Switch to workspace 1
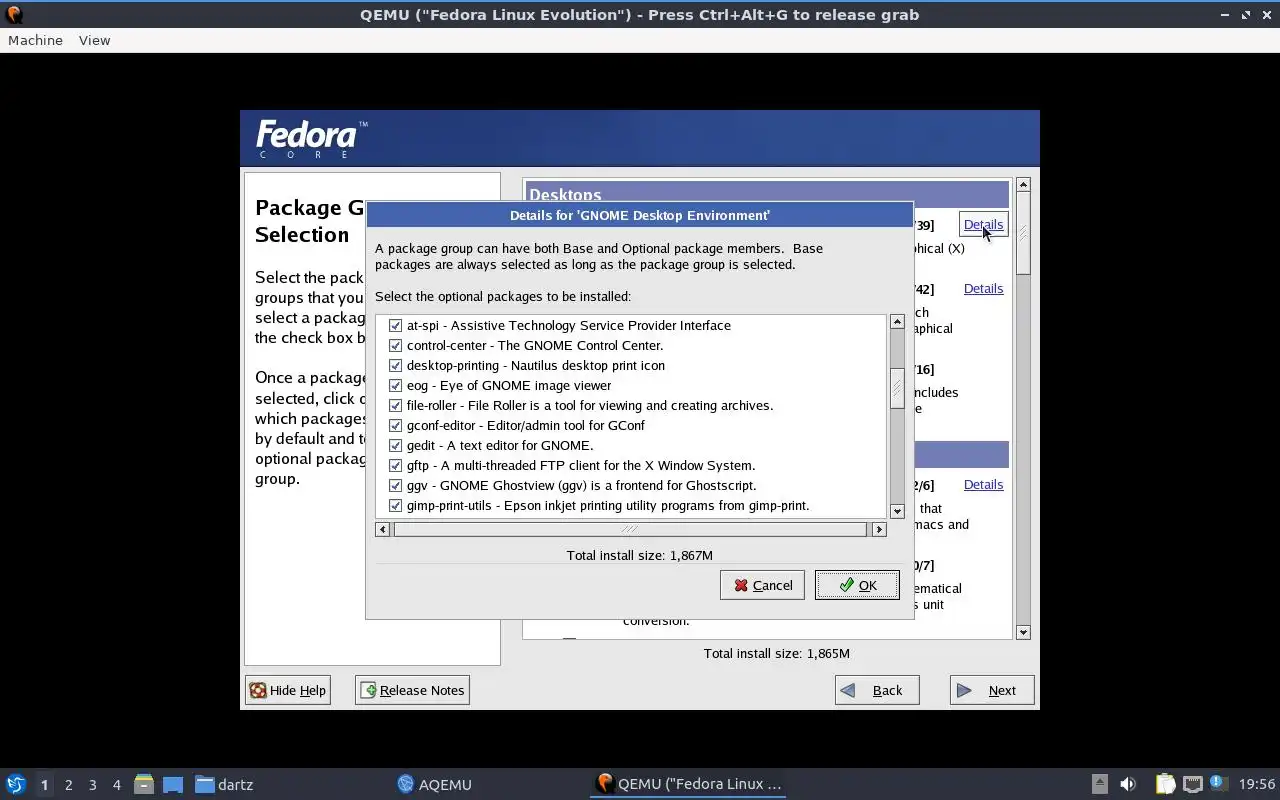Image resolution: width=1280 pixels, height=800 pixels. point(44,785)
